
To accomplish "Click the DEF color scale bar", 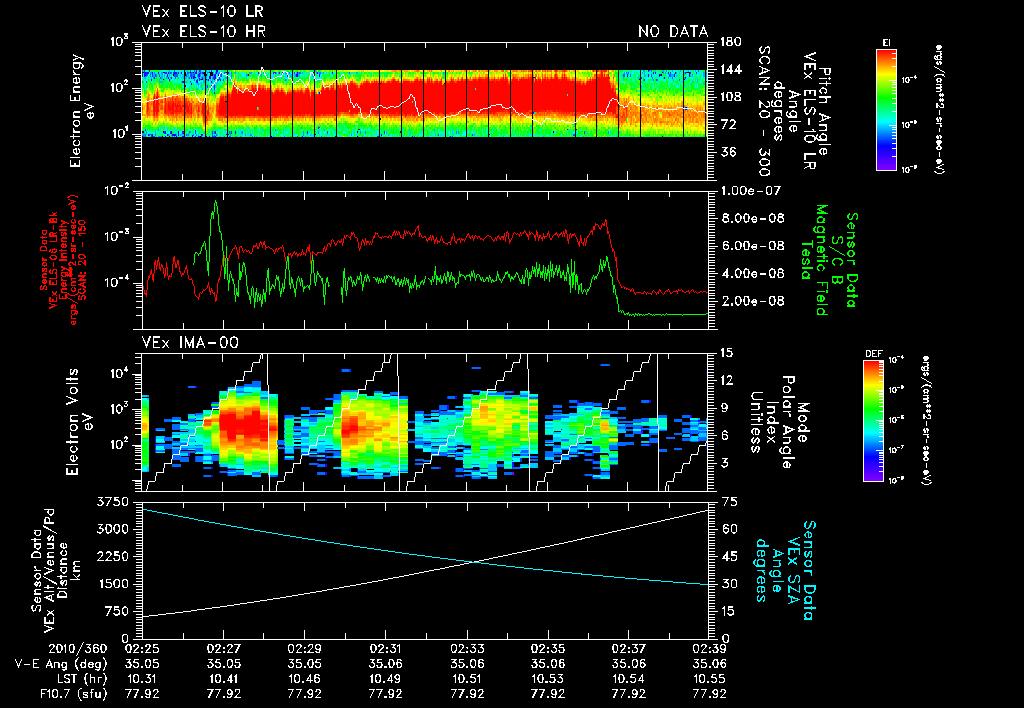I will tap(874, 421).
